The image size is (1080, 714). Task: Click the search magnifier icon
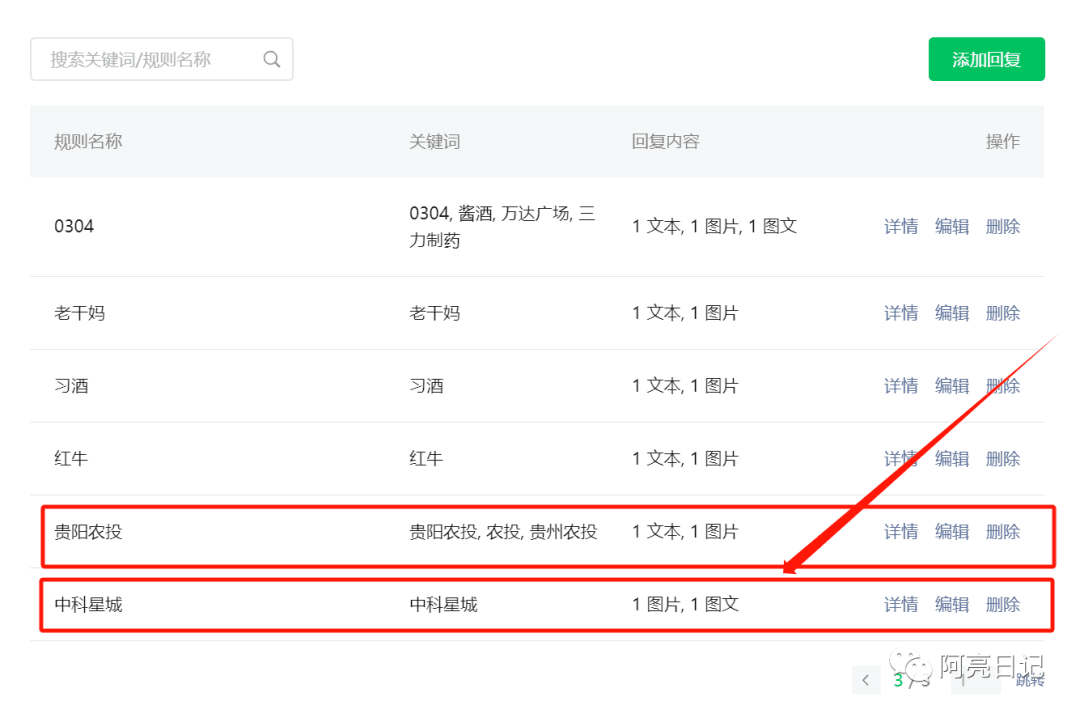(271, 59)
